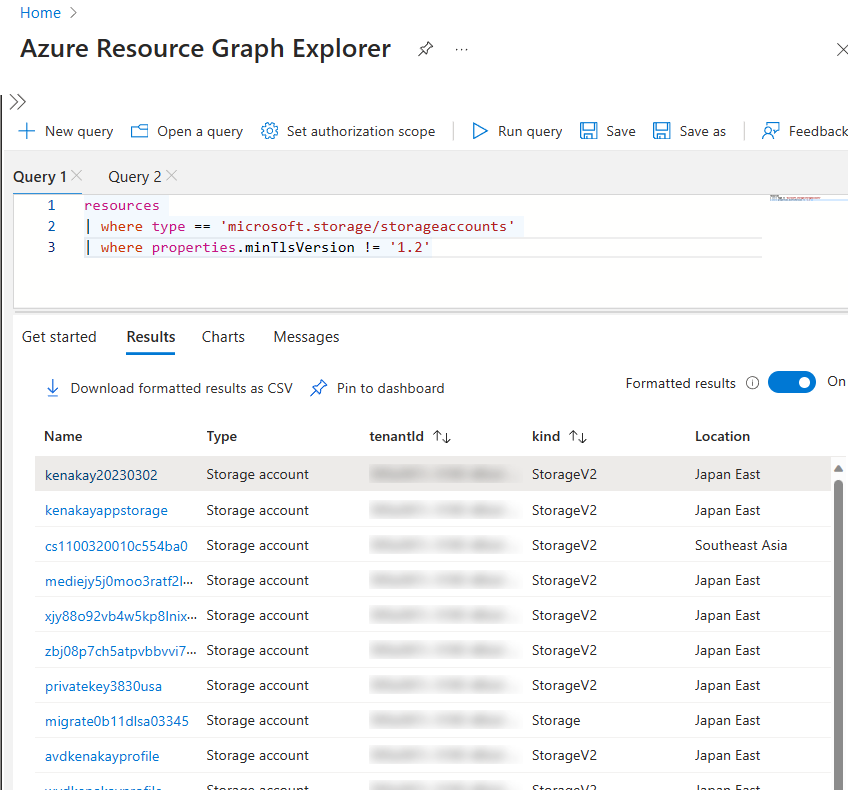This screenshot has width=848, height=790.
Task: Open the cs1100320010c554ba0 storage account
Action: (116, 546)
